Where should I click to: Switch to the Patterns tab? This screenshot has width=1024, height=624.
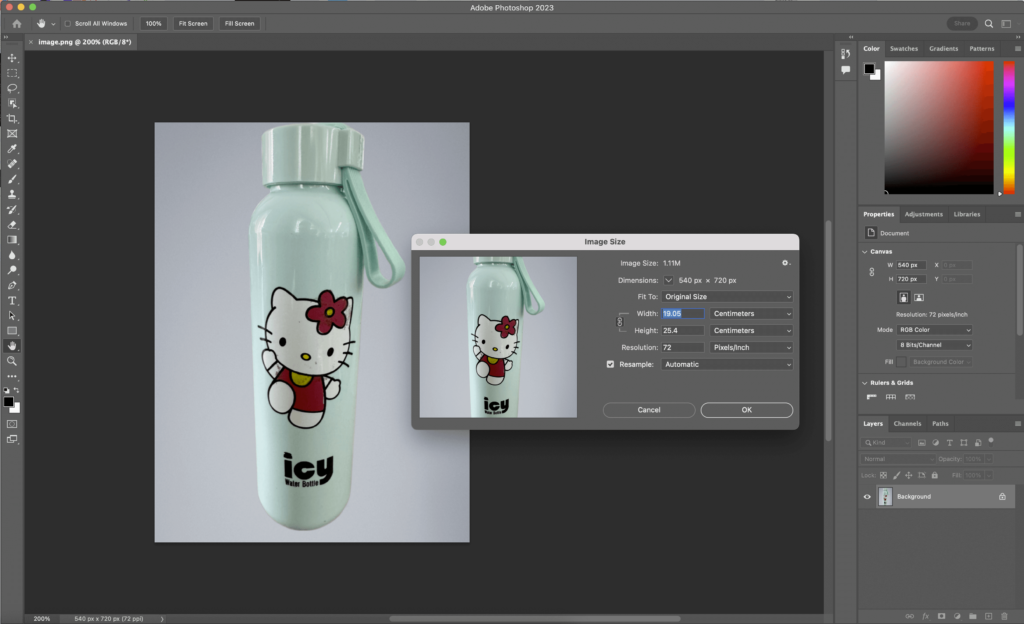982,48
